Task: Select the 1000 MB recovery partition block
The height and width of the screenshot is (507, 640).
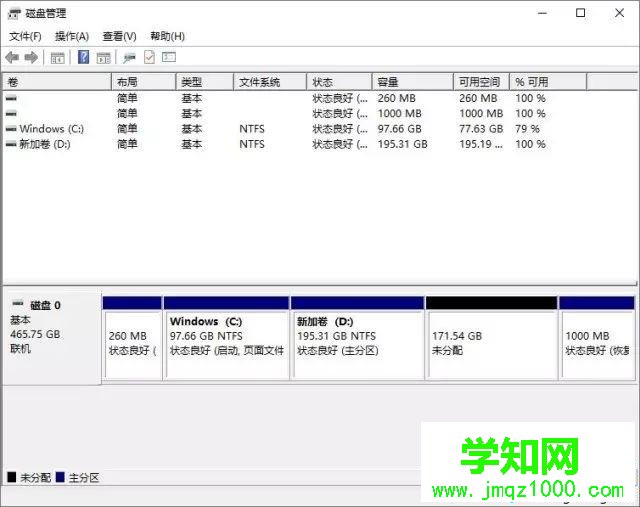Action: [597, 338]
